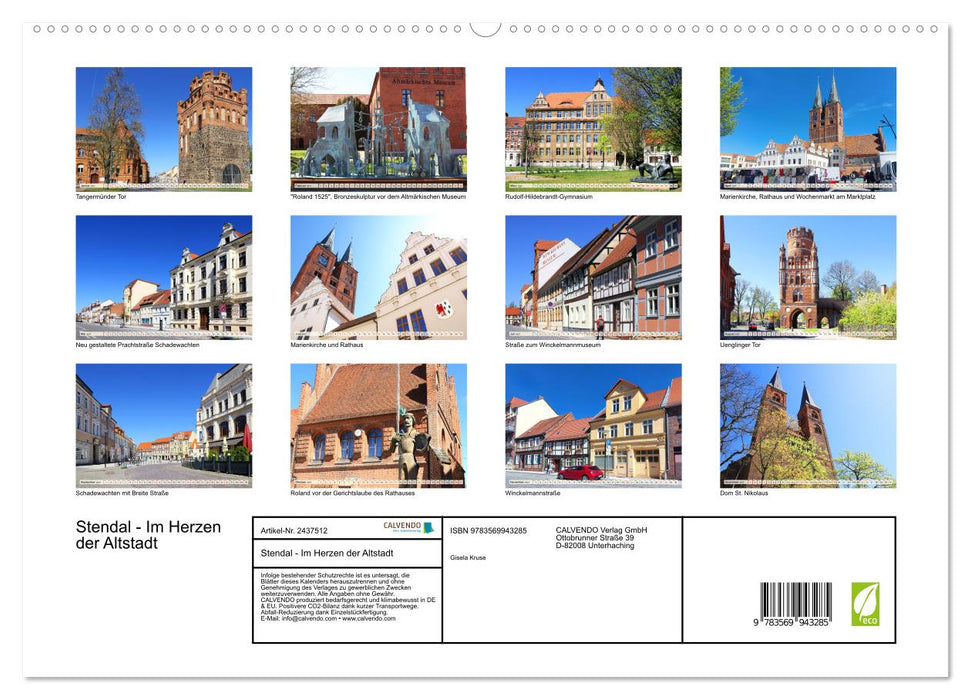
Task: Click the Straße zum Winckelmannmuseum photo
Action: 593,277
